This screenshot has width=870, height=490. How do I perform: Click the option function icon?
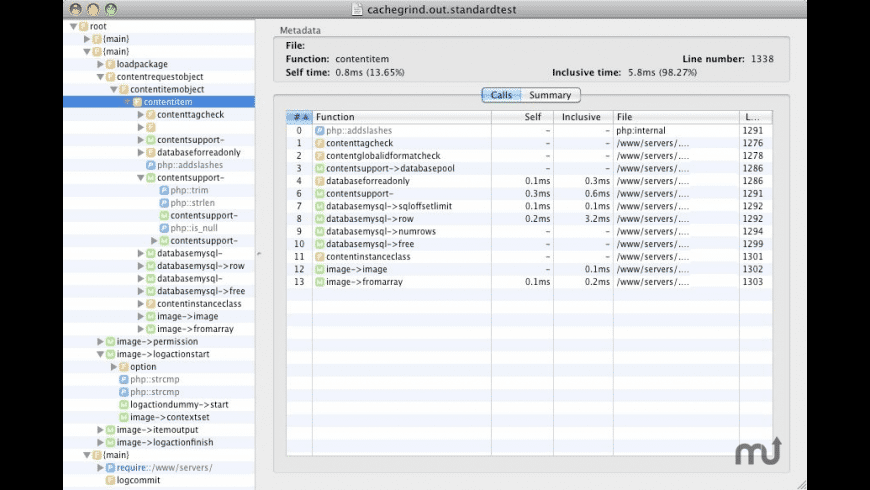[124, 367]
